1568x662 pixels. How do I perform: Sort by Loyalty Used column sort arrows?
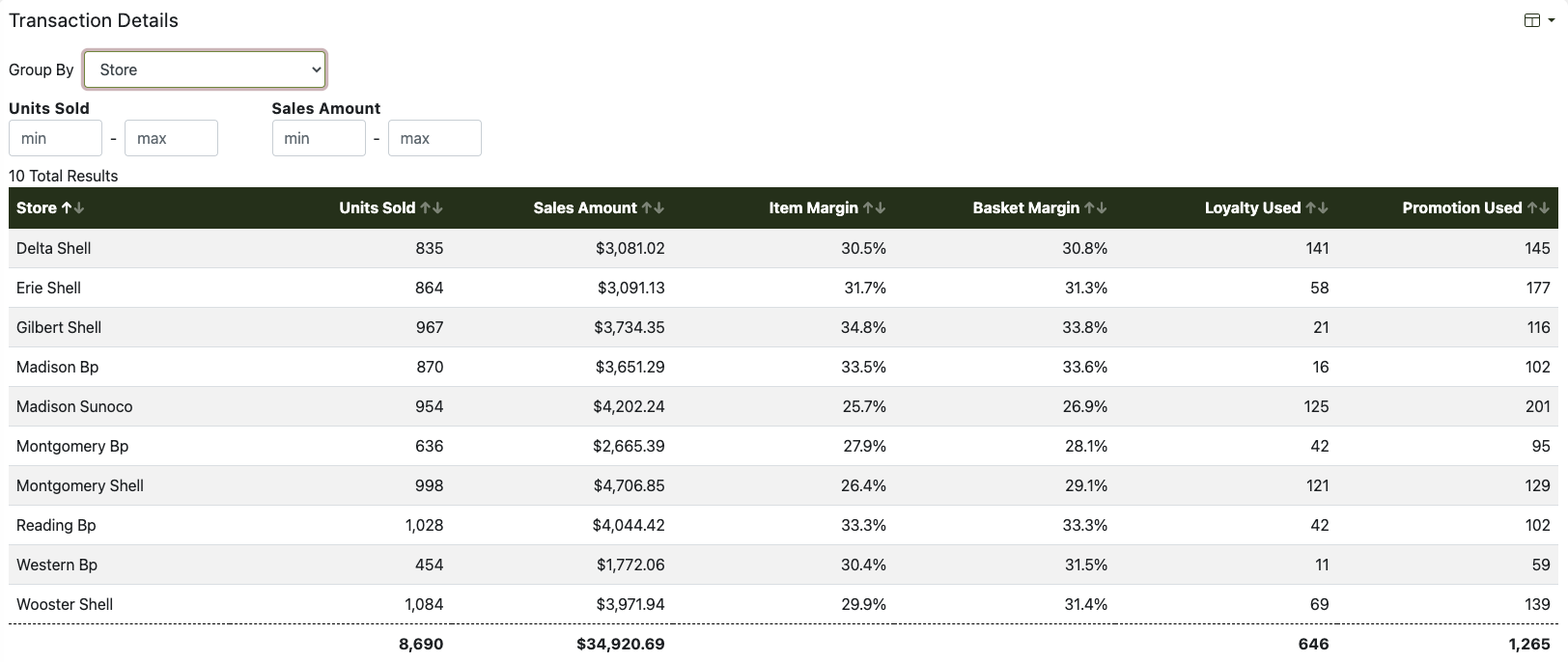[1317, 207]
